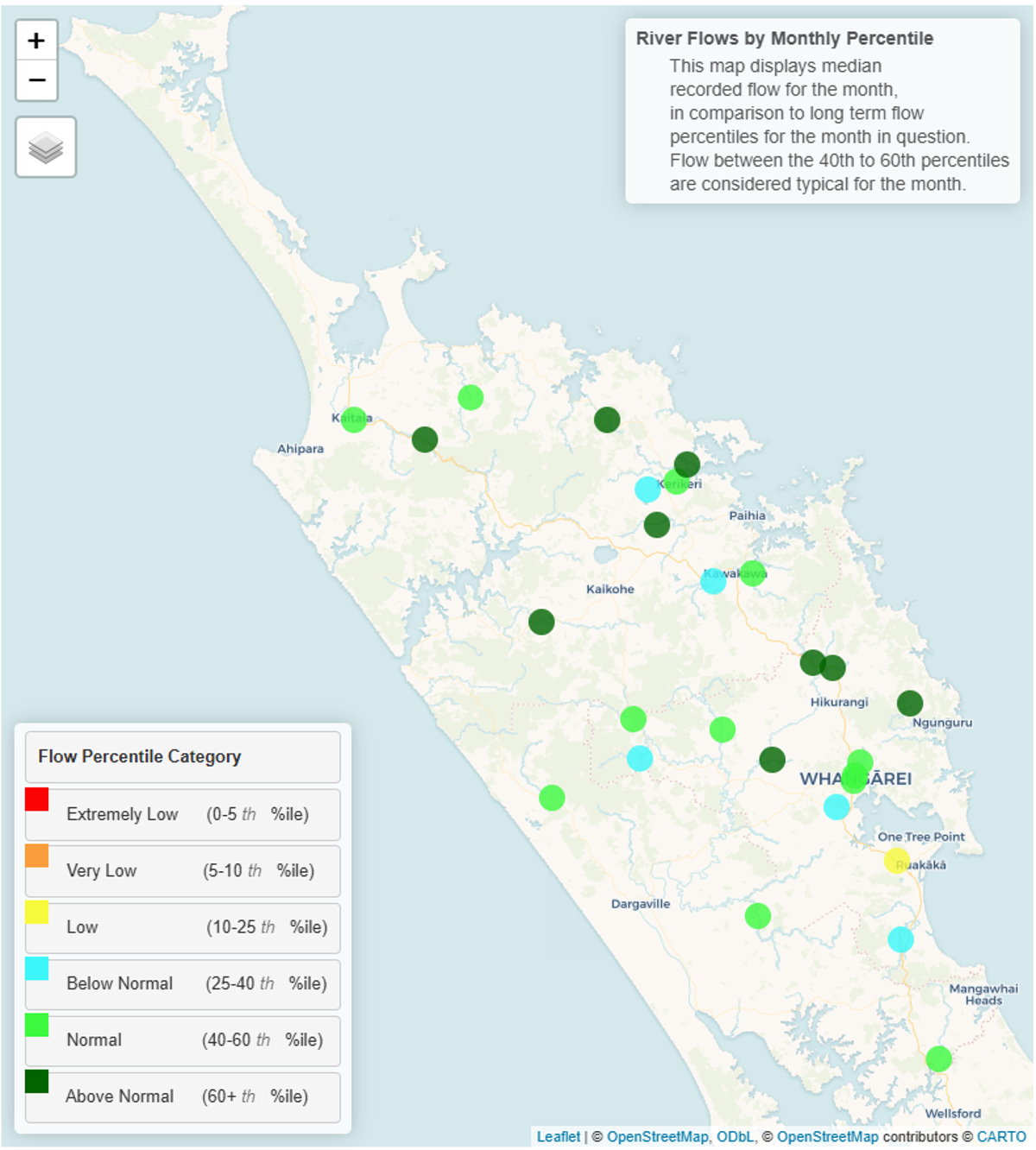Open the CARTO attribution link
1036x1150 pixels.
coord(1001,1137)
